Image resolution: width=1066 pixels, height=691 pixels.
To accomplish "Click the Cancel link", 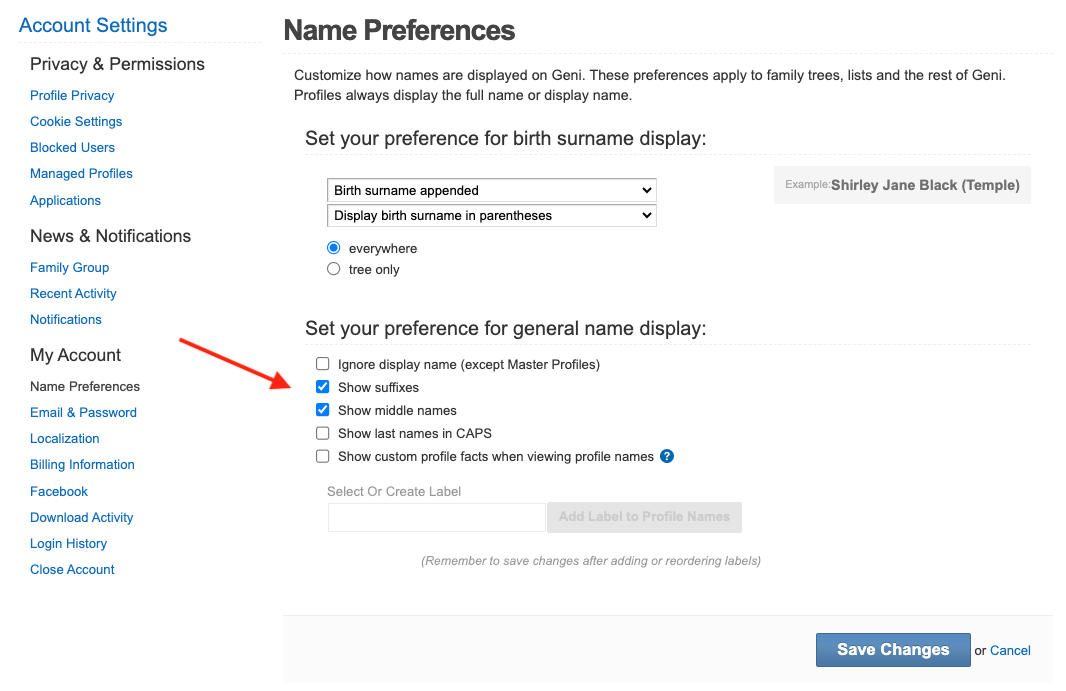I will tap(1010, 650).
